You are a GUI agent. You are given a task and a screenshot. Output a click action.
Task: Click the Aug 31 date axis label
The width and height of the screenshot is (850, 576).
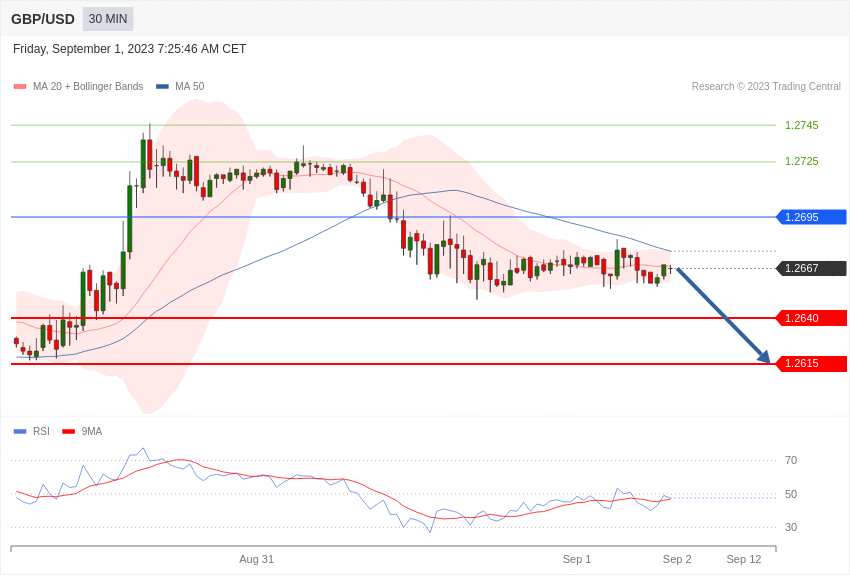[256, 560]
